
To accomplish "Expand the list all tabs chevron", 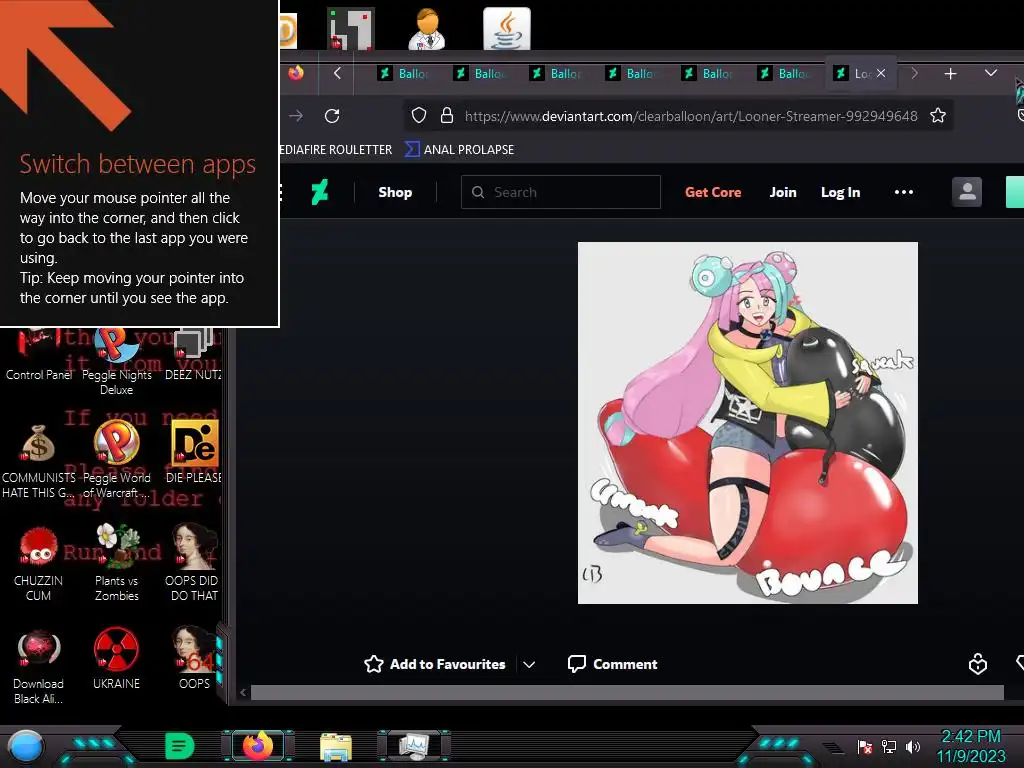I will click(x=991, y=73).
